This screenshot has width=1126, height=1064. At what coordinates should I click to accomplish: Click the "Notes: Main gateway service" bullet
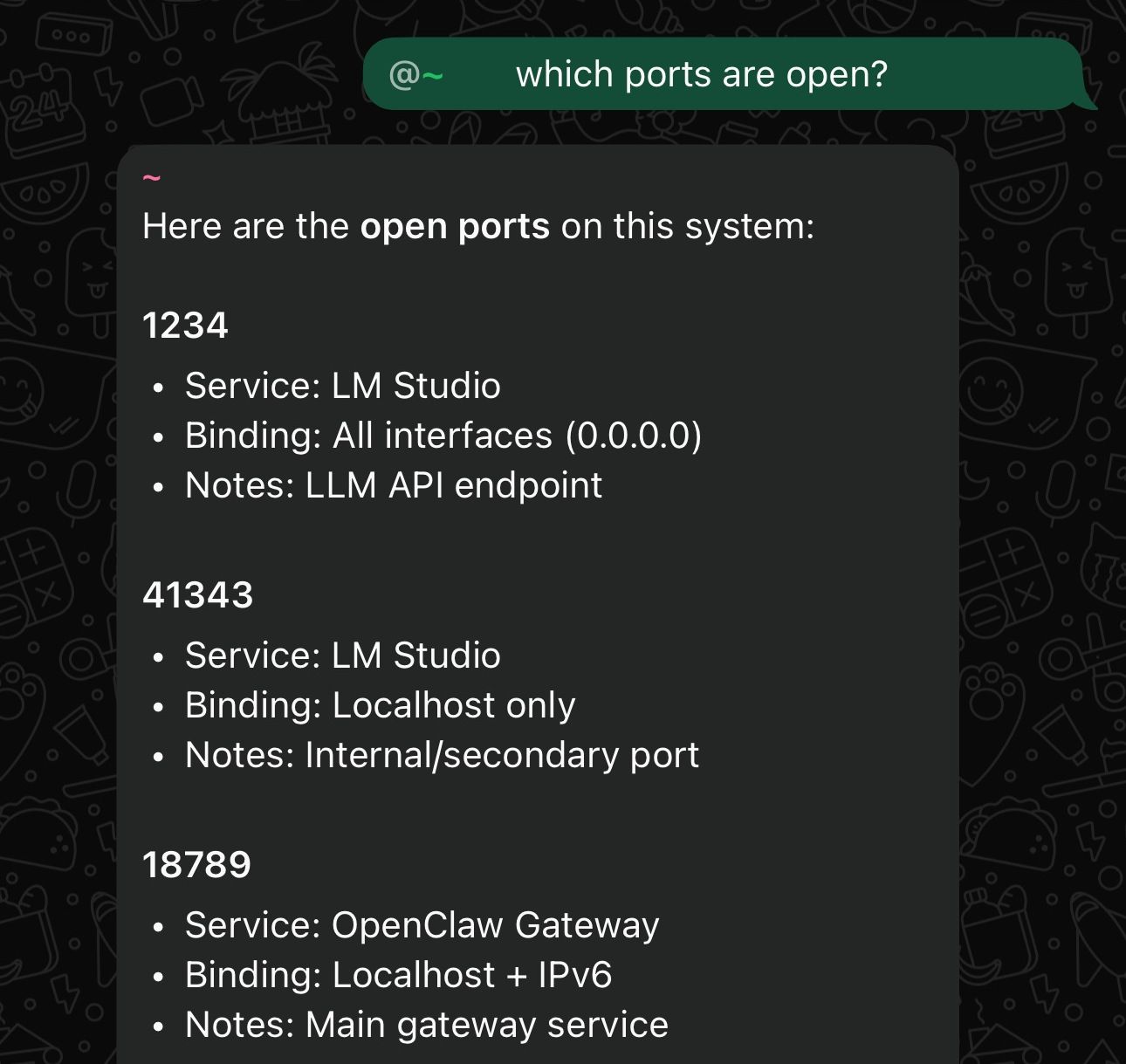425,1024
